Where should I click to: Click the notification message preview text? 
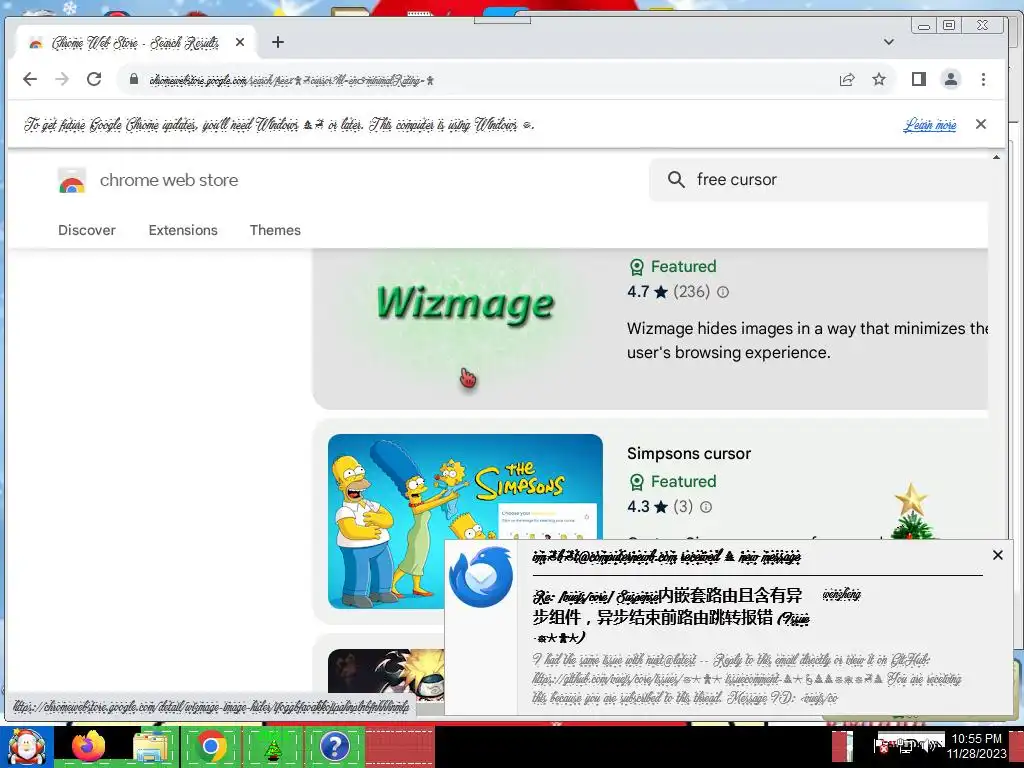pyautogui.click(x=746, y=679)
